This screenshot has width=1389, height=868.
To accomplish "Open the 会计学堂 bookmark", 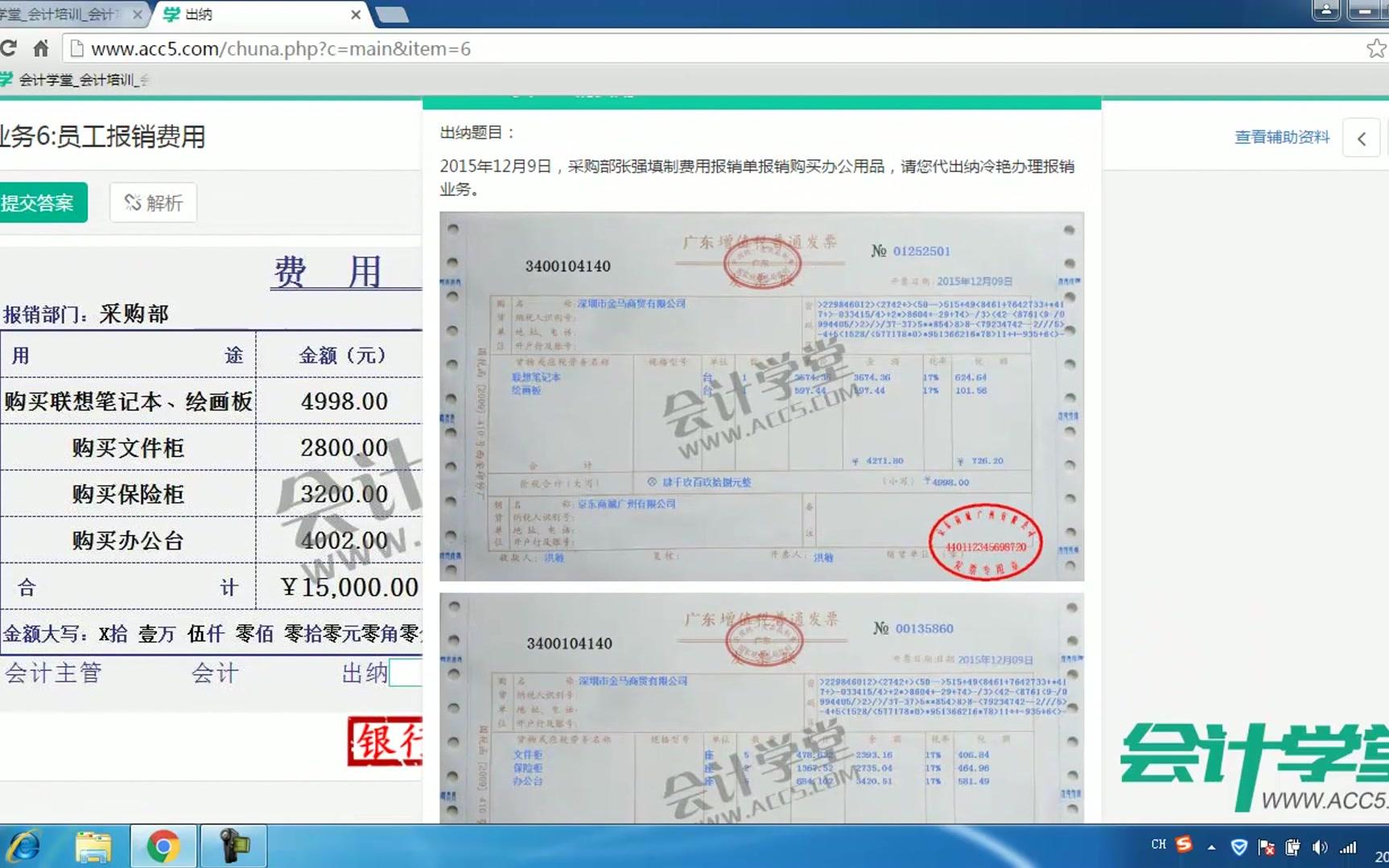I will point(74,80).
